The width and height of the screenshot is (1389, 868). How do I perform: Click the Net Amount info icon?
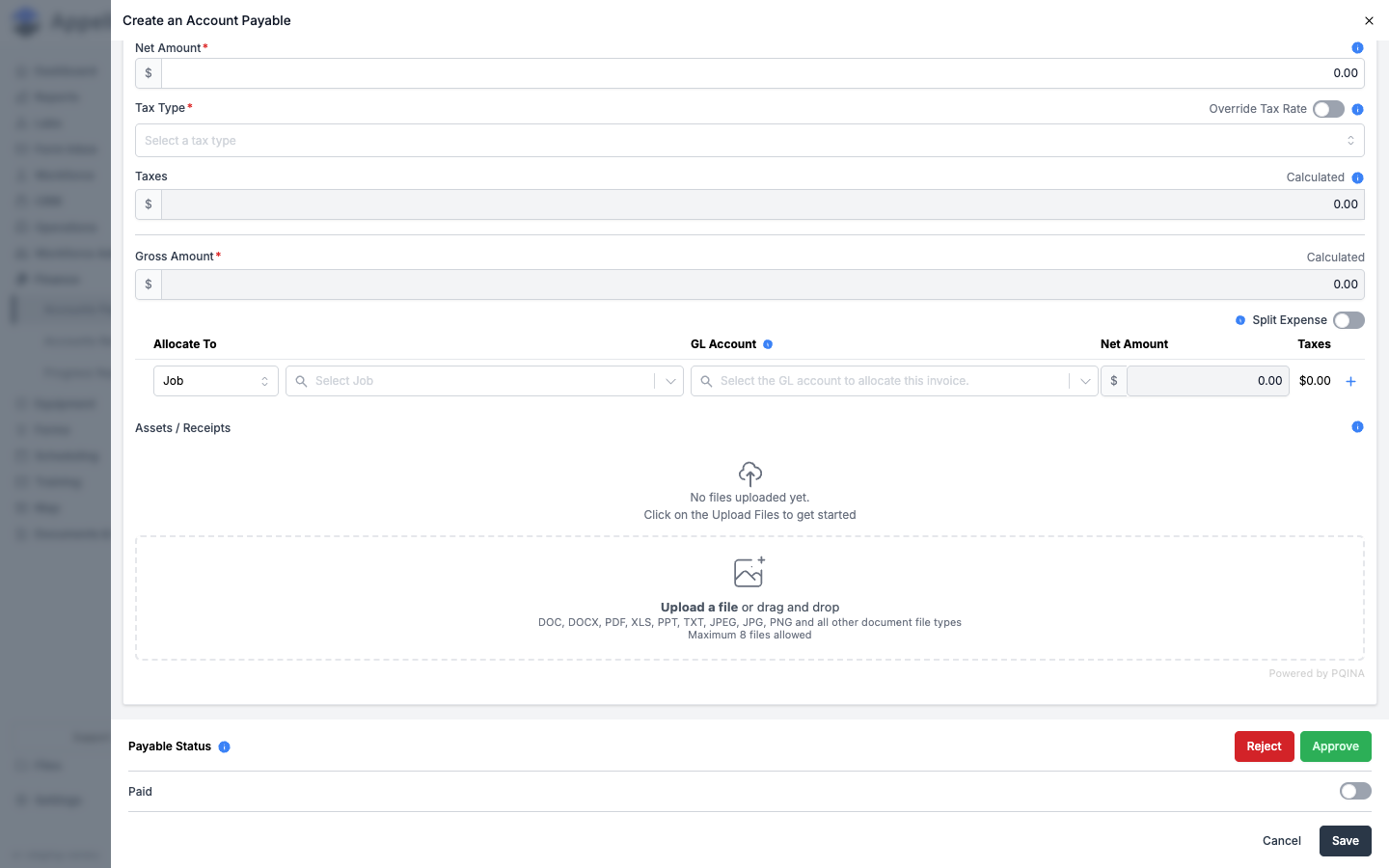pyautogui.click(x=1357, y=48)
